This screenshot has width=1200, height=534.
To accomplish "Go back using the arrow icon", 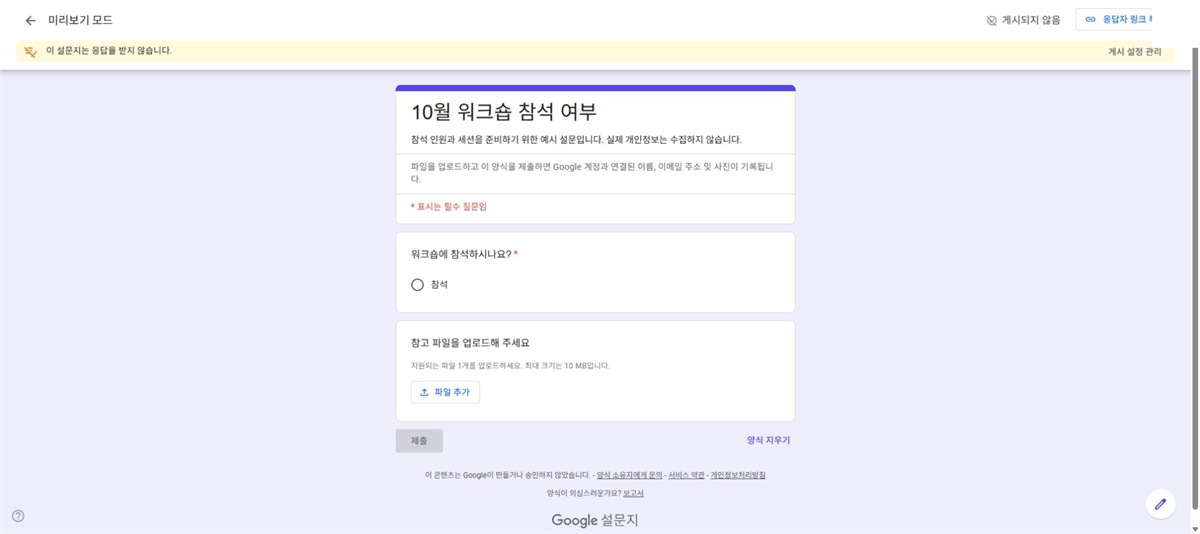I will pos(30,20).
